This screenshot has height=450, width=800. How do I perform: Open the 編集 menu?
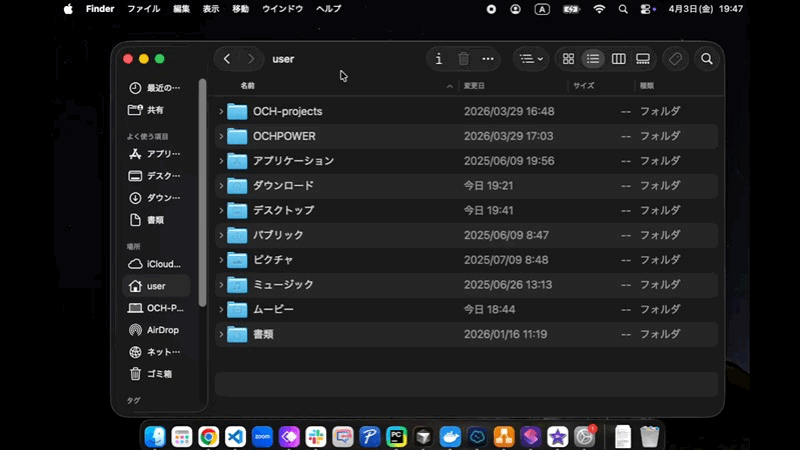[x=181, y=9]
